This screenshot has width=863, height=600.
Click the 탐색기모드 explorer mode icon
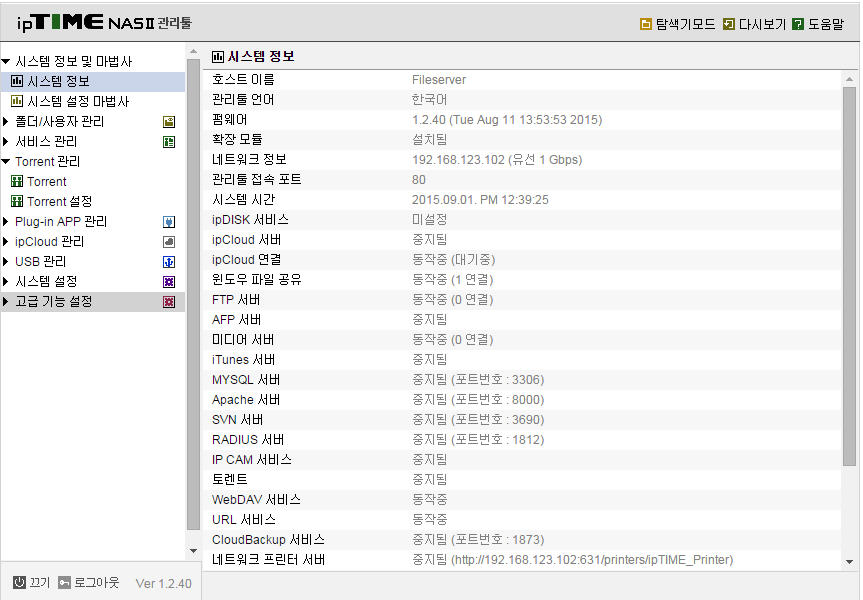pos(646,24)
